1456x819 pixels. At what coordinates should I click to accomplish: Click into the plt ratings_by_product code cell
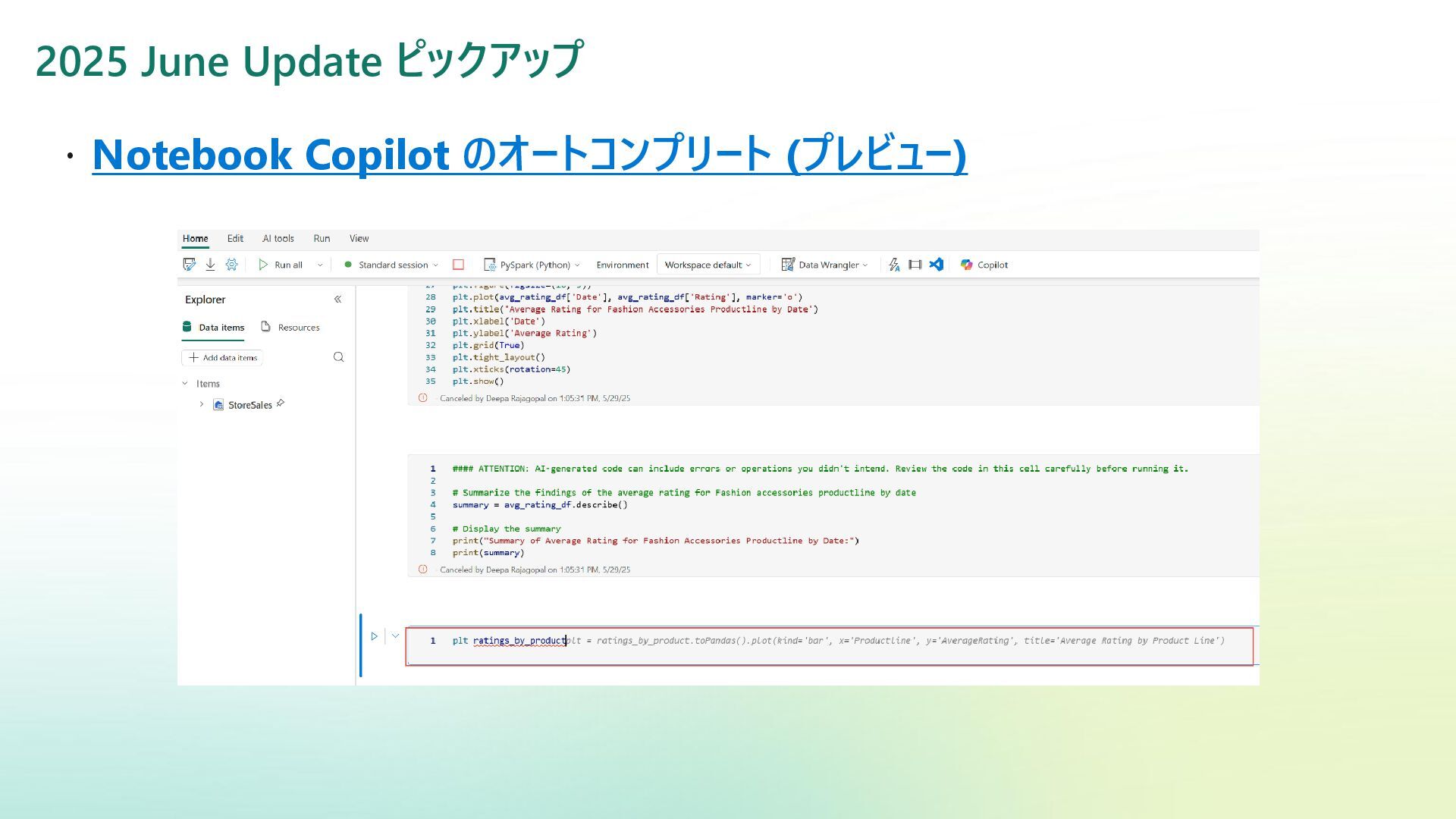point(830,646)
